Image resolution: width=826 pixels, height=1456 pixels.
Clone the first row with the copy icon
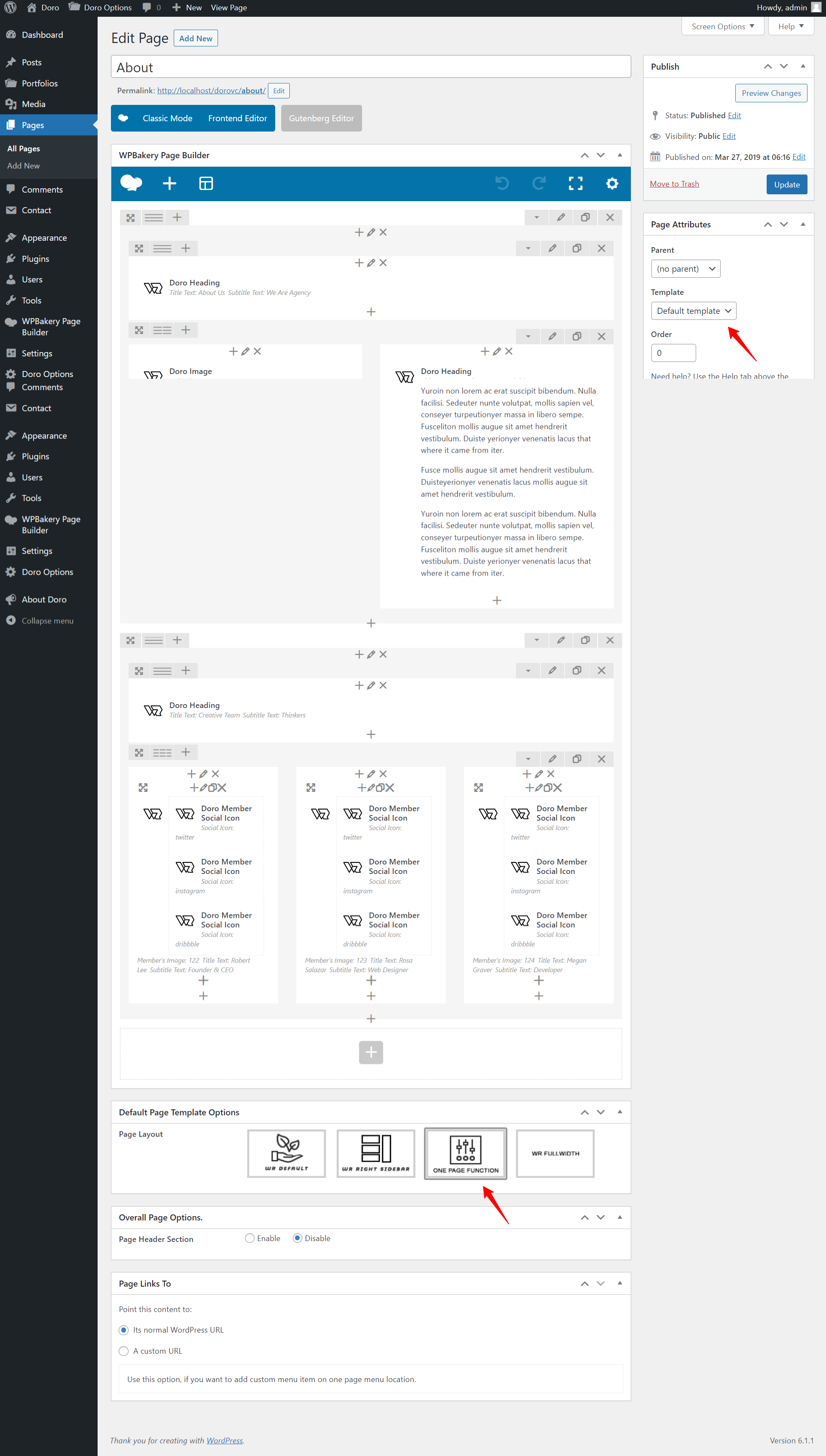pos(585,217)
